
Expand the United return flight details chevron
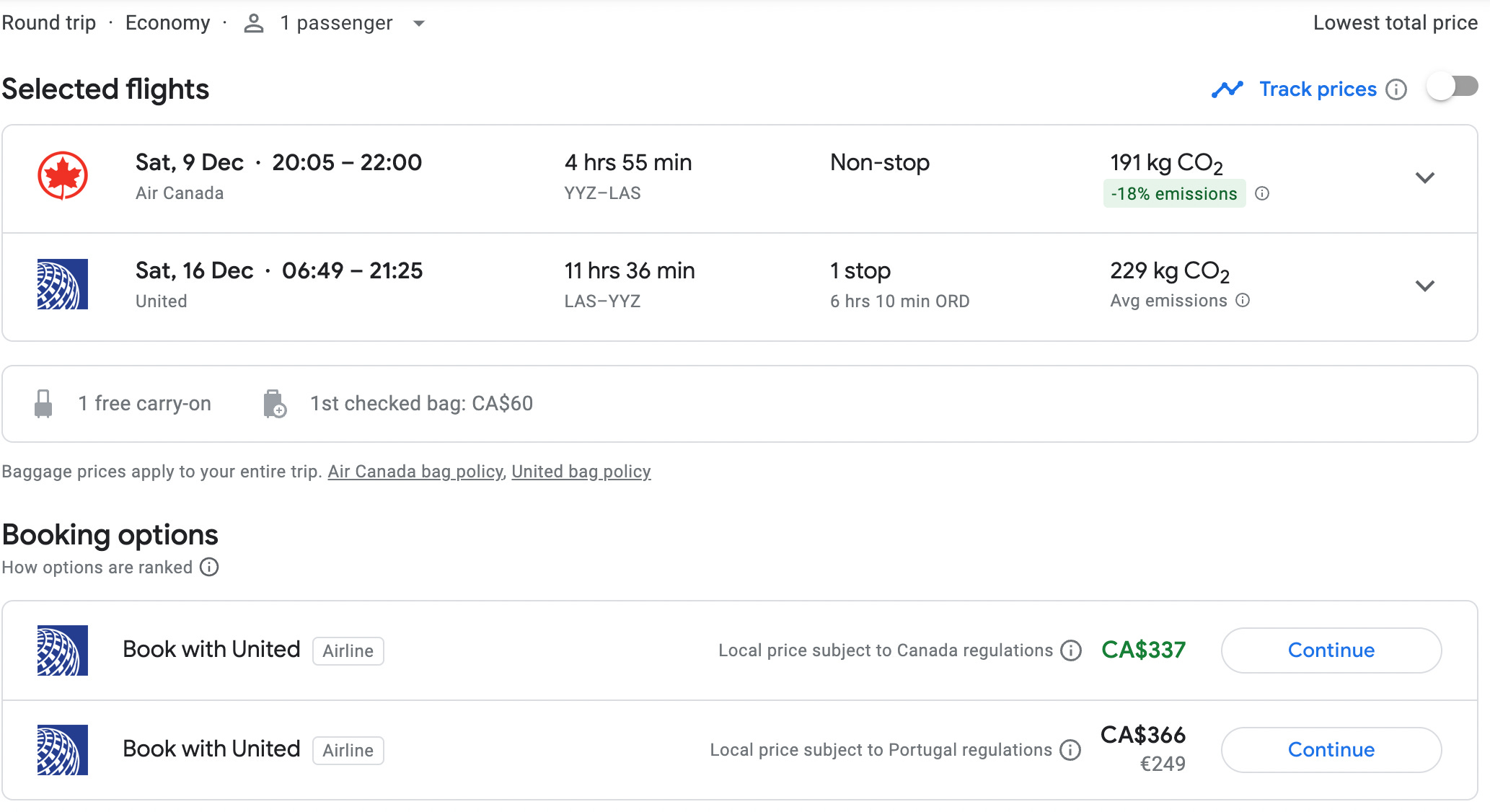click(x=1424, y=286)
